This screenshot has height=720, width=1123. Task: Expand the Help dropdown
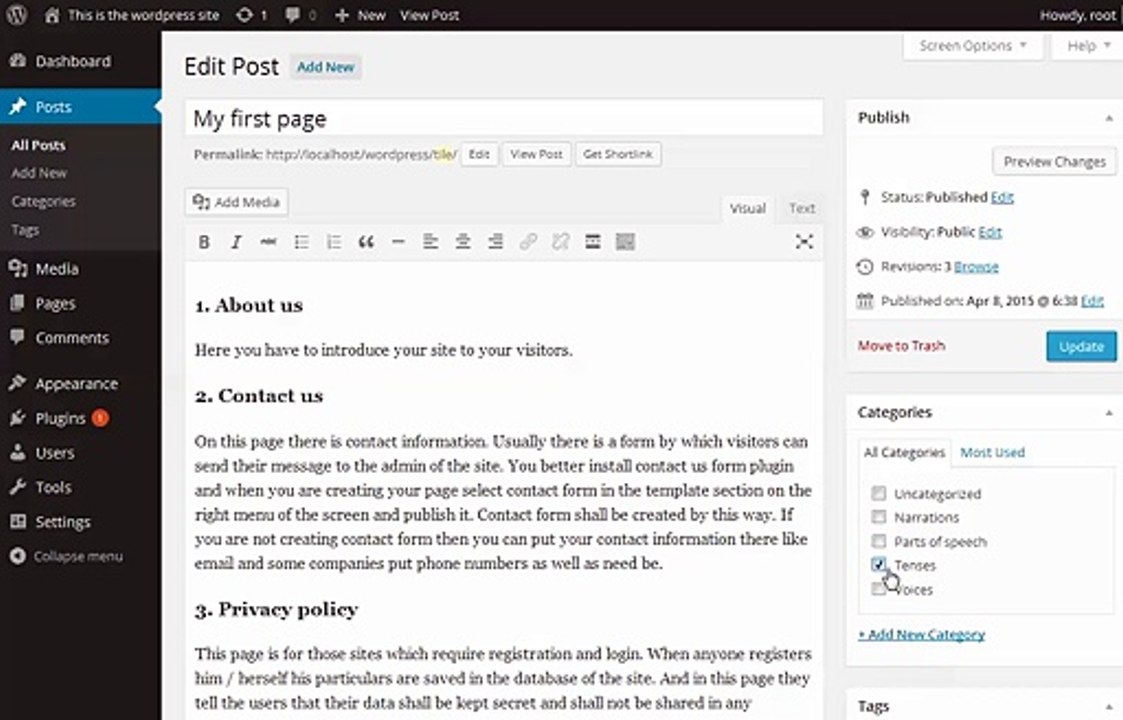pos(1088,46)
